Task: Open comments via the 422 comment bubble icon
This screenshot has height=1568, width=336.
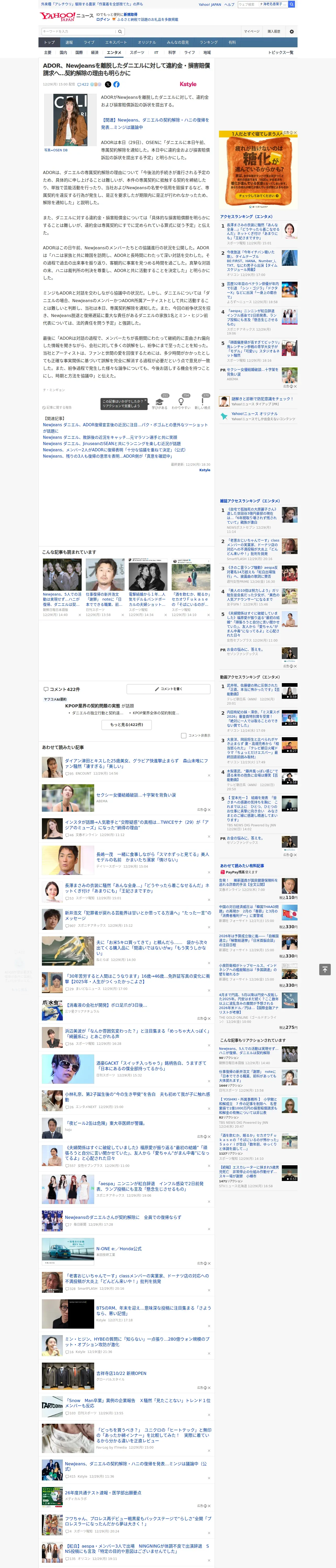Action: [x=83, y=85]
